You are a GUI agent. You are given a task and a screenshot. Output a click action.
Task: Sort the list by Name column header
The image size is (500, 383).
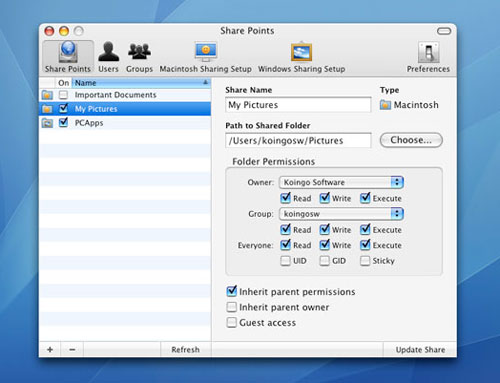click(141, 83)
